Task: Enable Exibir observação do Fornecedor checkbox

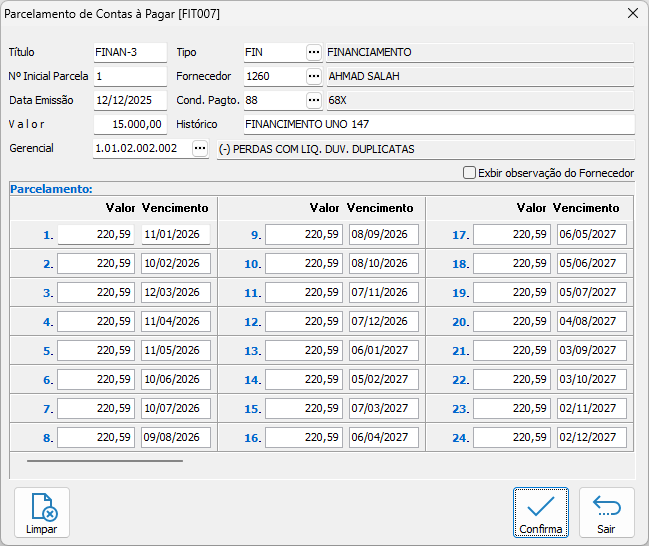Action: (469, 173)
